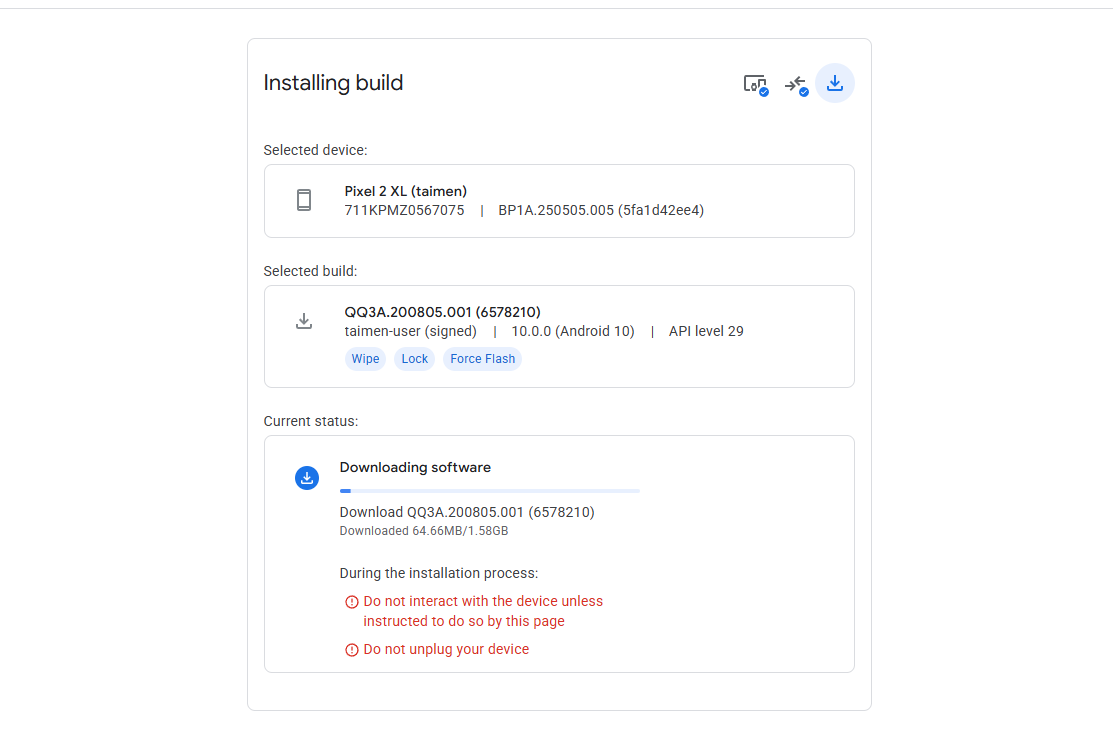Click the 'Selected device:' label

[x=315, y=150]
